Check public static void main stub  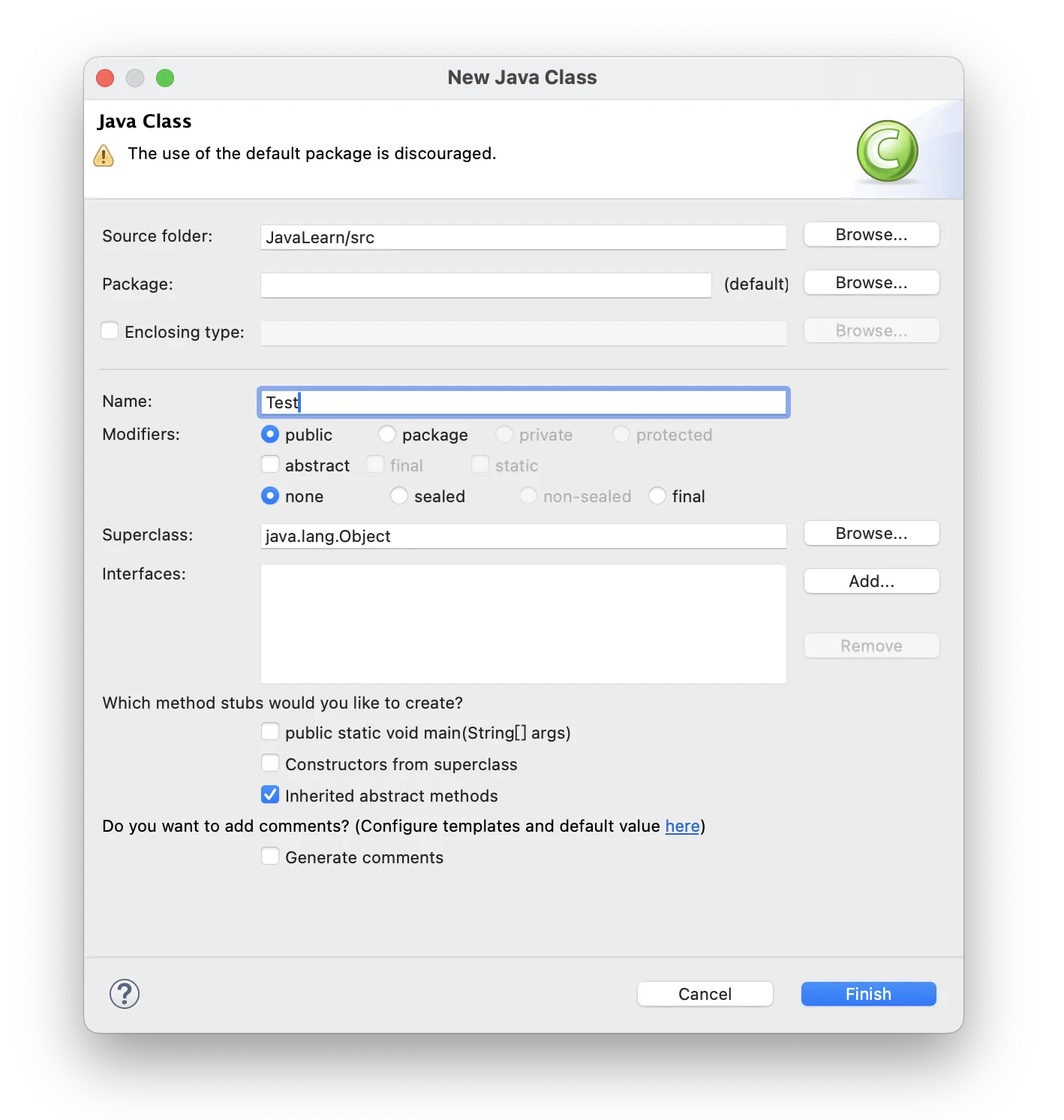pyautogui.click(x=270, y=732)
